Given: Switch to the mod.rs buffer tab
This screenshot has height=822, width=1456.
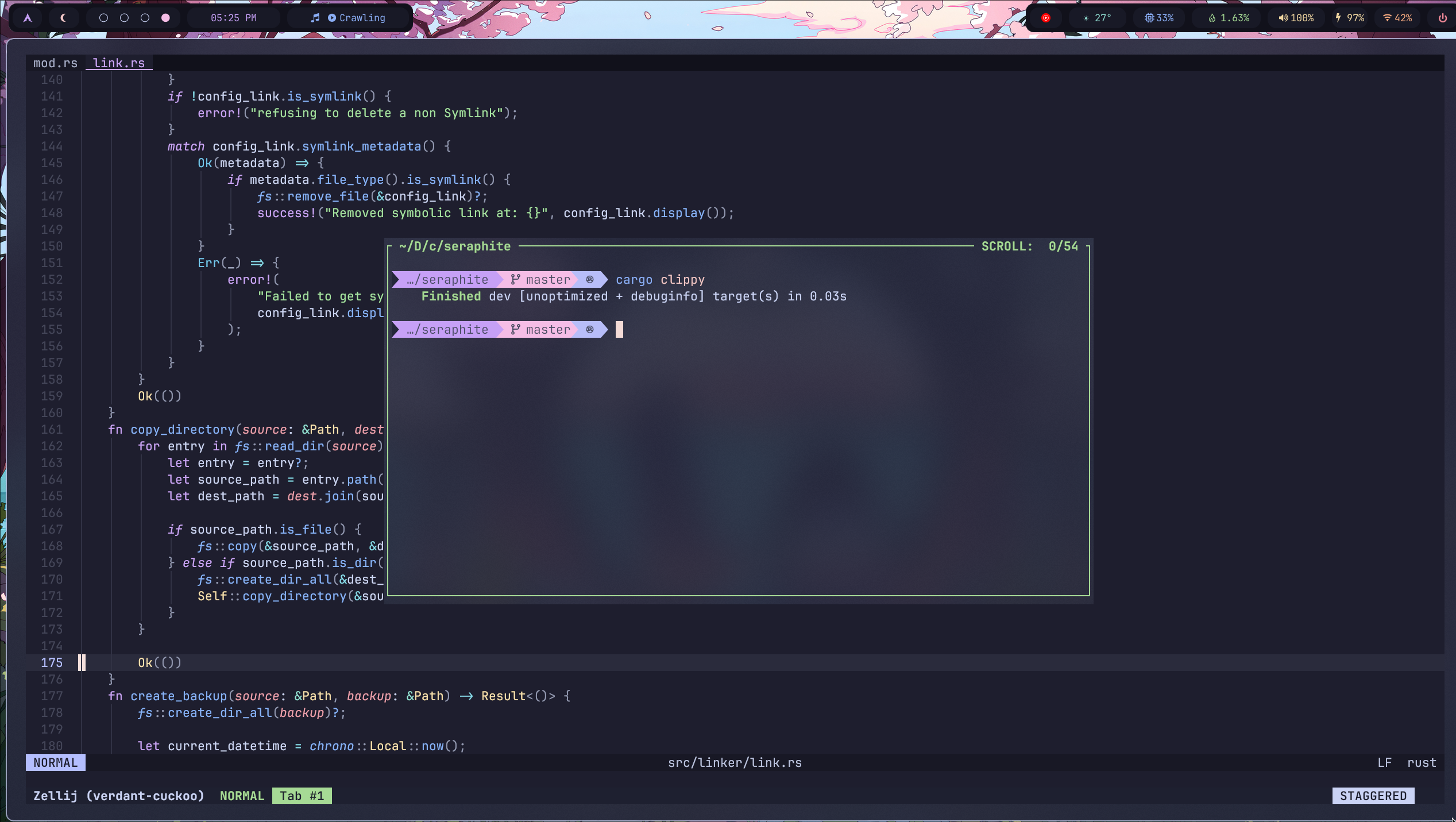Looking at the screenshot, I should click(55, 63).
